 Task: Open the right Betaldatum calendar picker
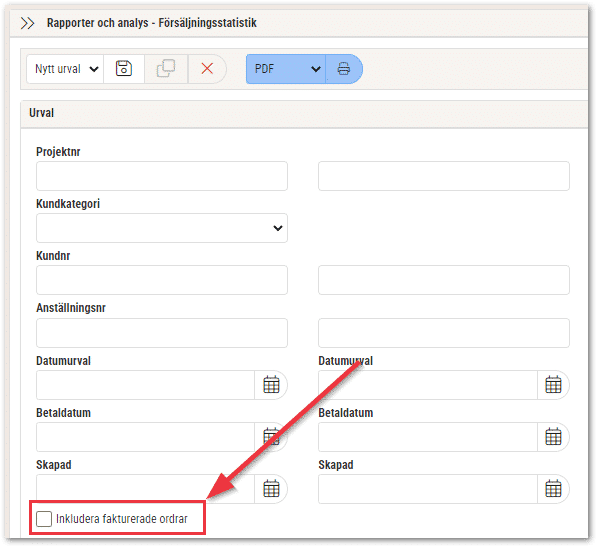553,437
